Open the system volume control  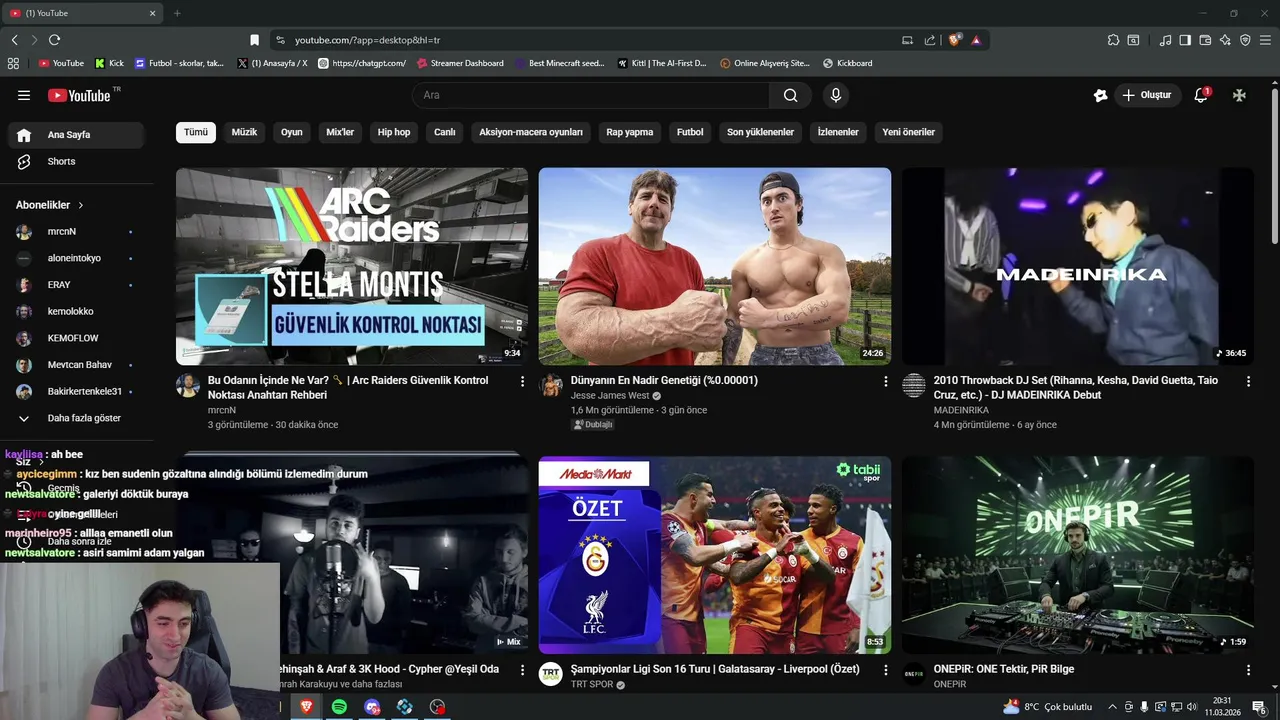[1192, 706]
